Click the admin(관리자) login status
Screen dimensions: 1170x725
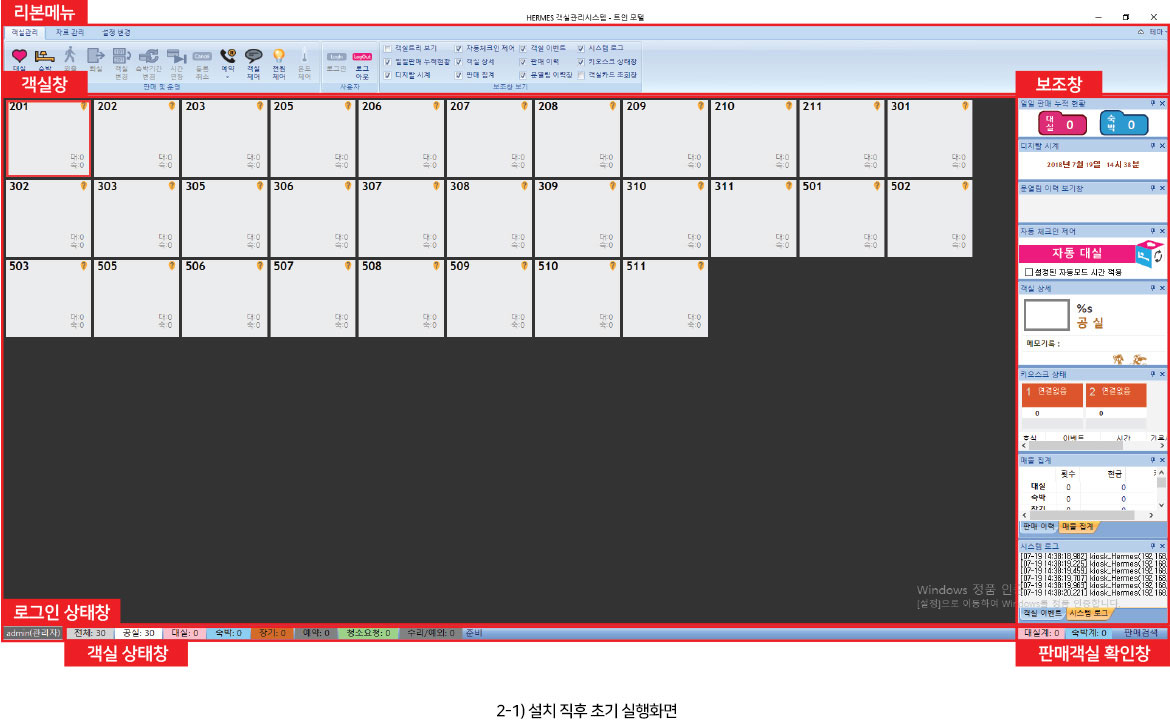(x=33, y=633)
